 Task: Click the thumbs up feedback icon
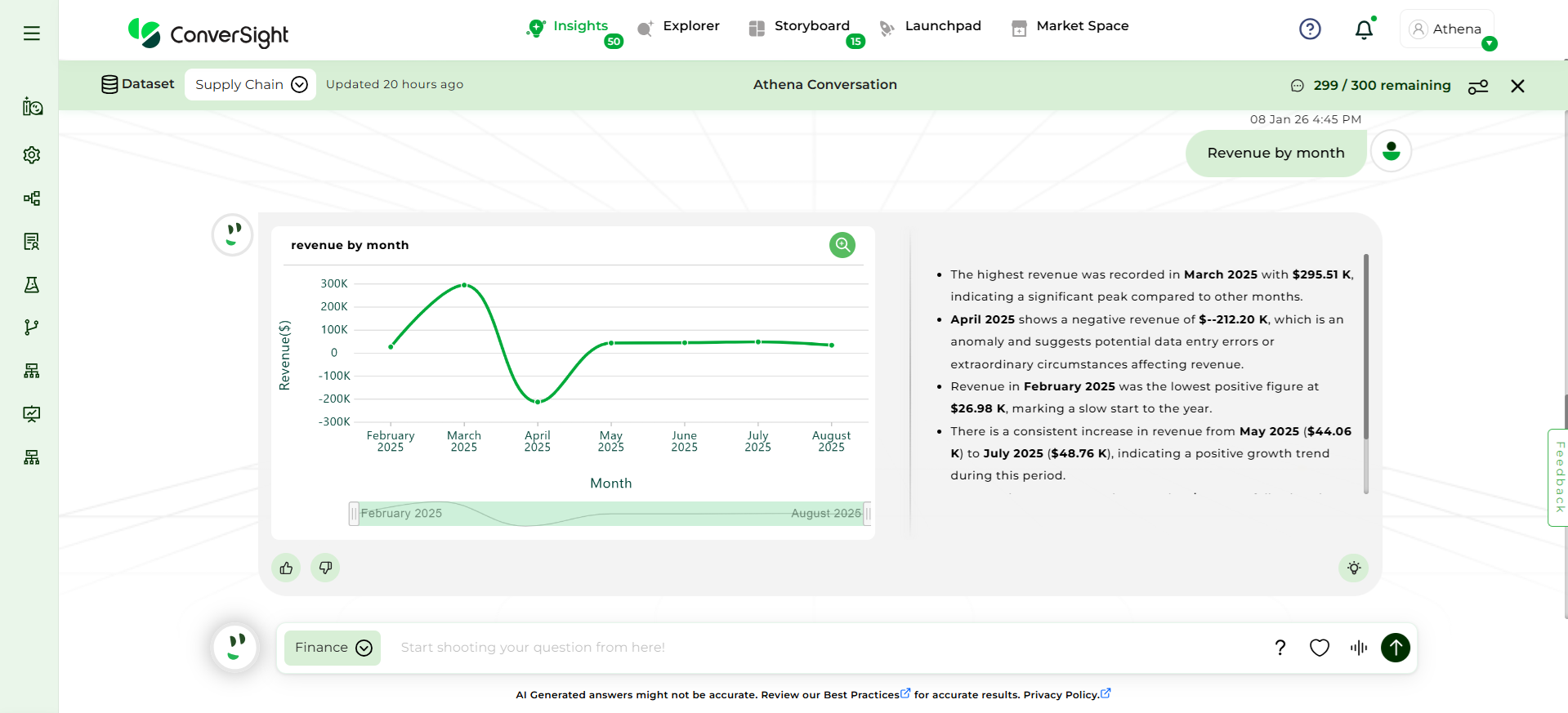[x=286, y=568]
